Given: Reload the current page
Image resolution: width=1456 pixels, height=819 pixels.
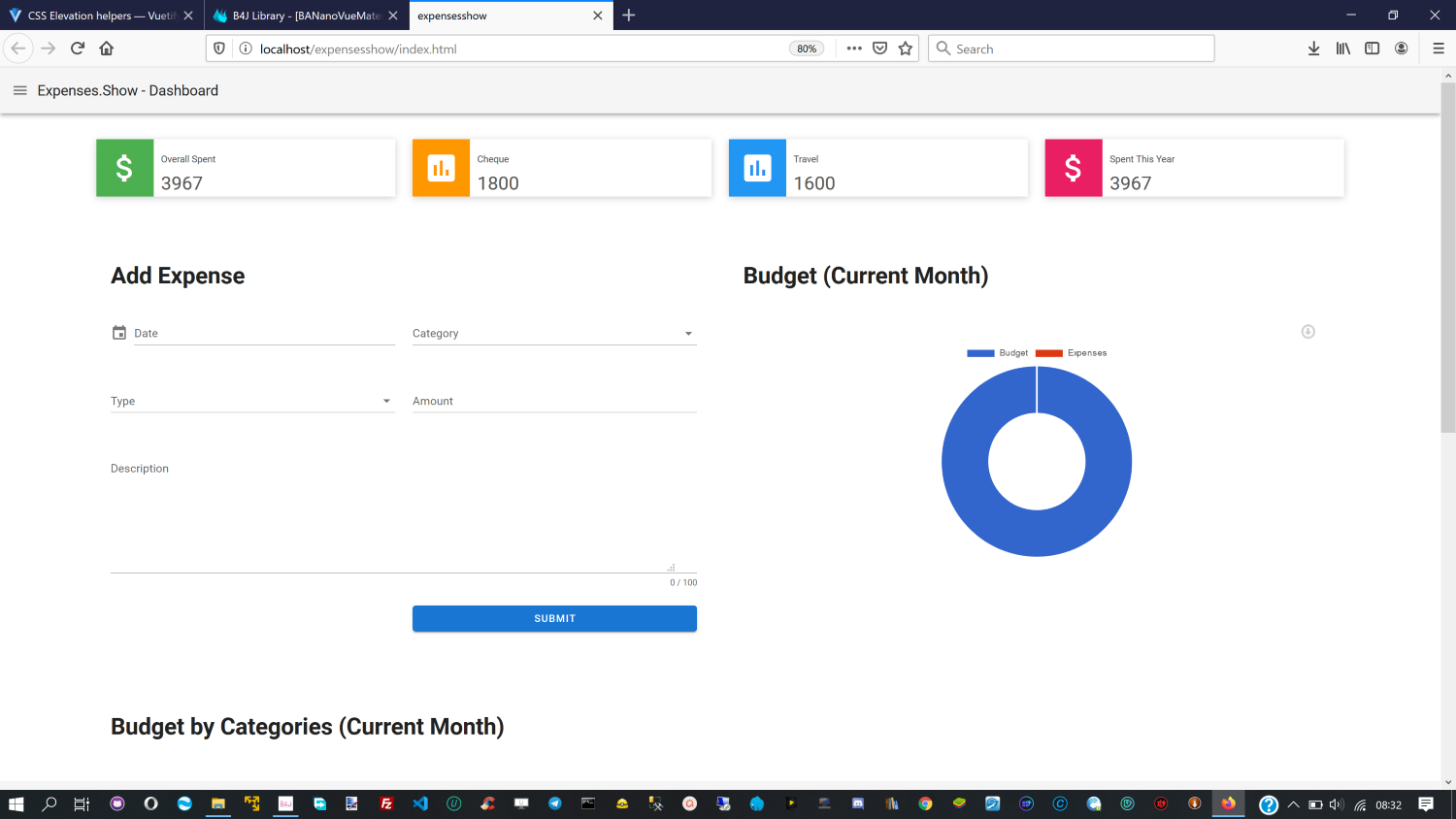Looking at the screenshot, I should [x=78, y=49].
